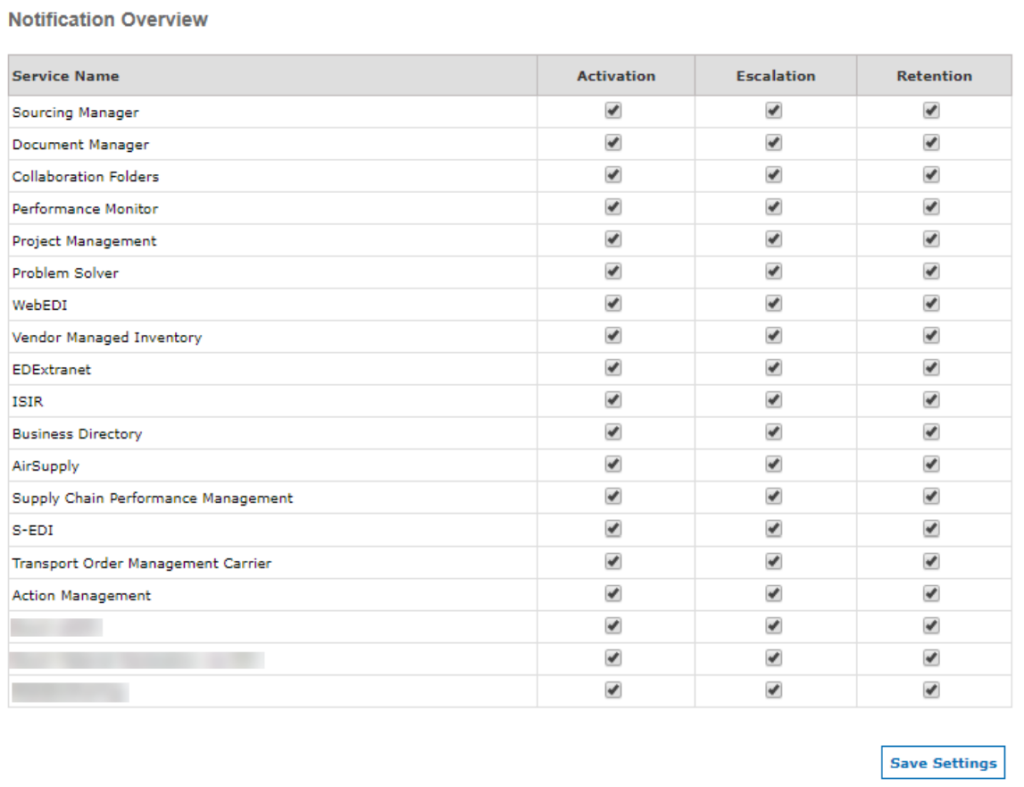
Task: Toggle AirSupply Activation checkbox
Action: point(613,464)
